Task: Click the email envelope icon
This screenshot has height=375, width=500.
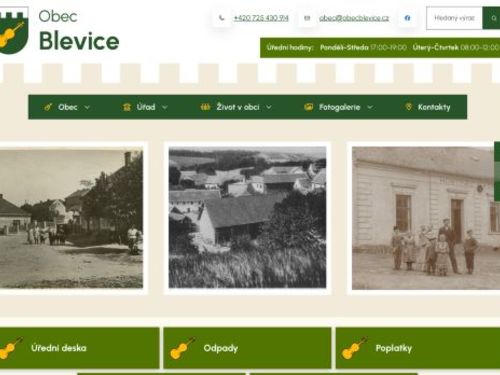Action: pos(307,18)
